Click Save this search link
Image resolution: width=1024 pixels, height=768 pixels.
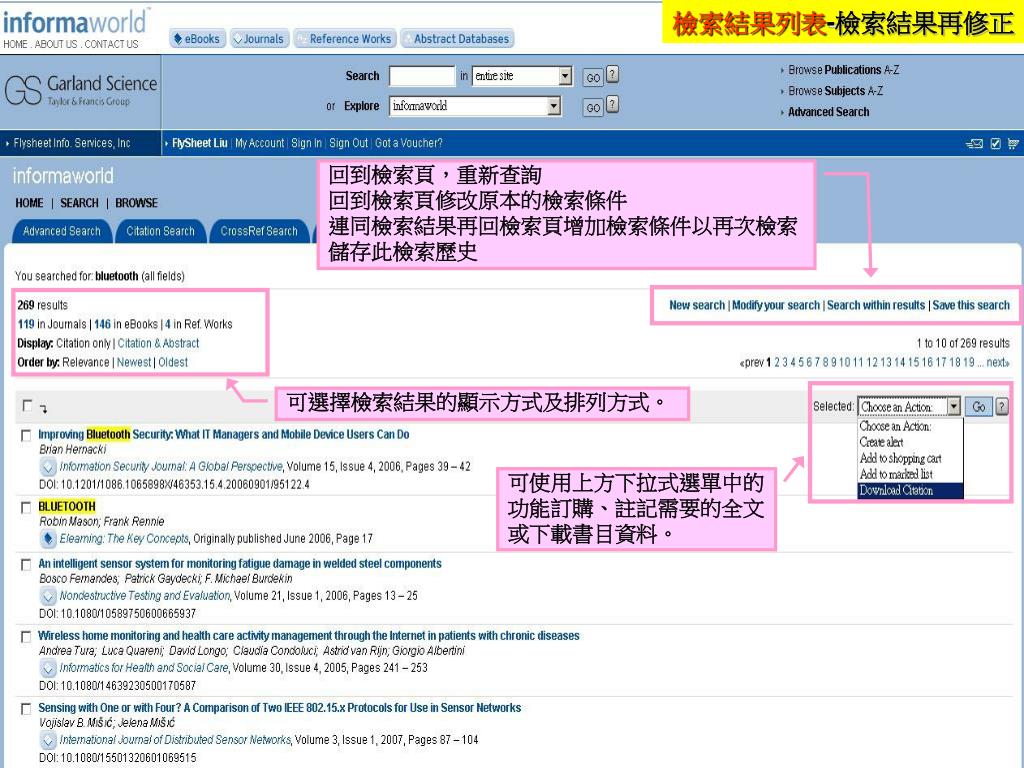click(x=971, y=305)
